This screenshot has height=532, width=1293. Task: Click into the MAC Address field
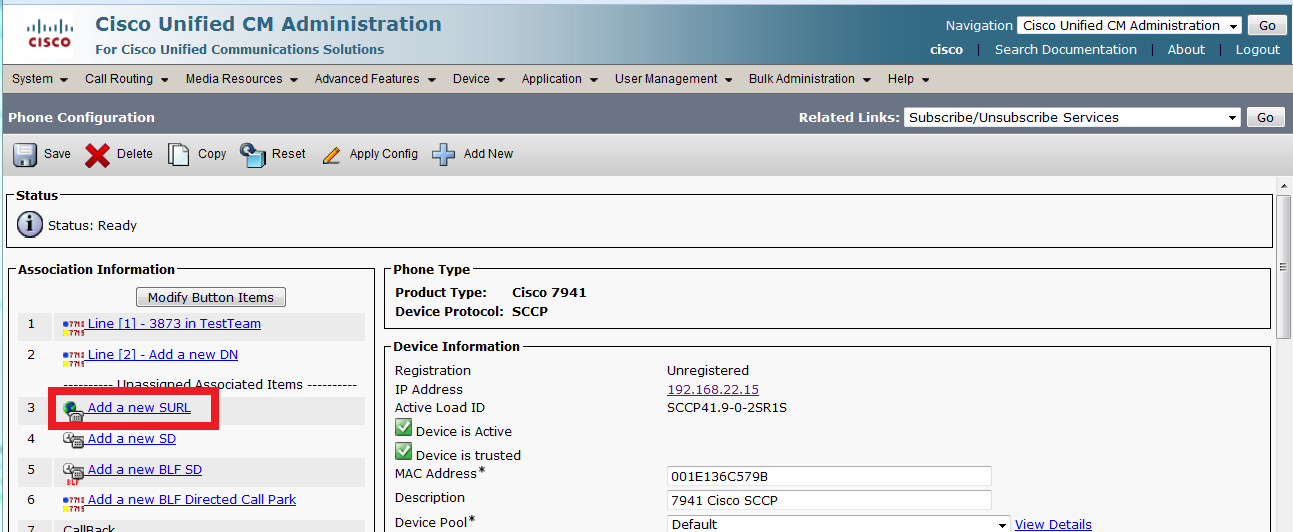coord(829,476)
